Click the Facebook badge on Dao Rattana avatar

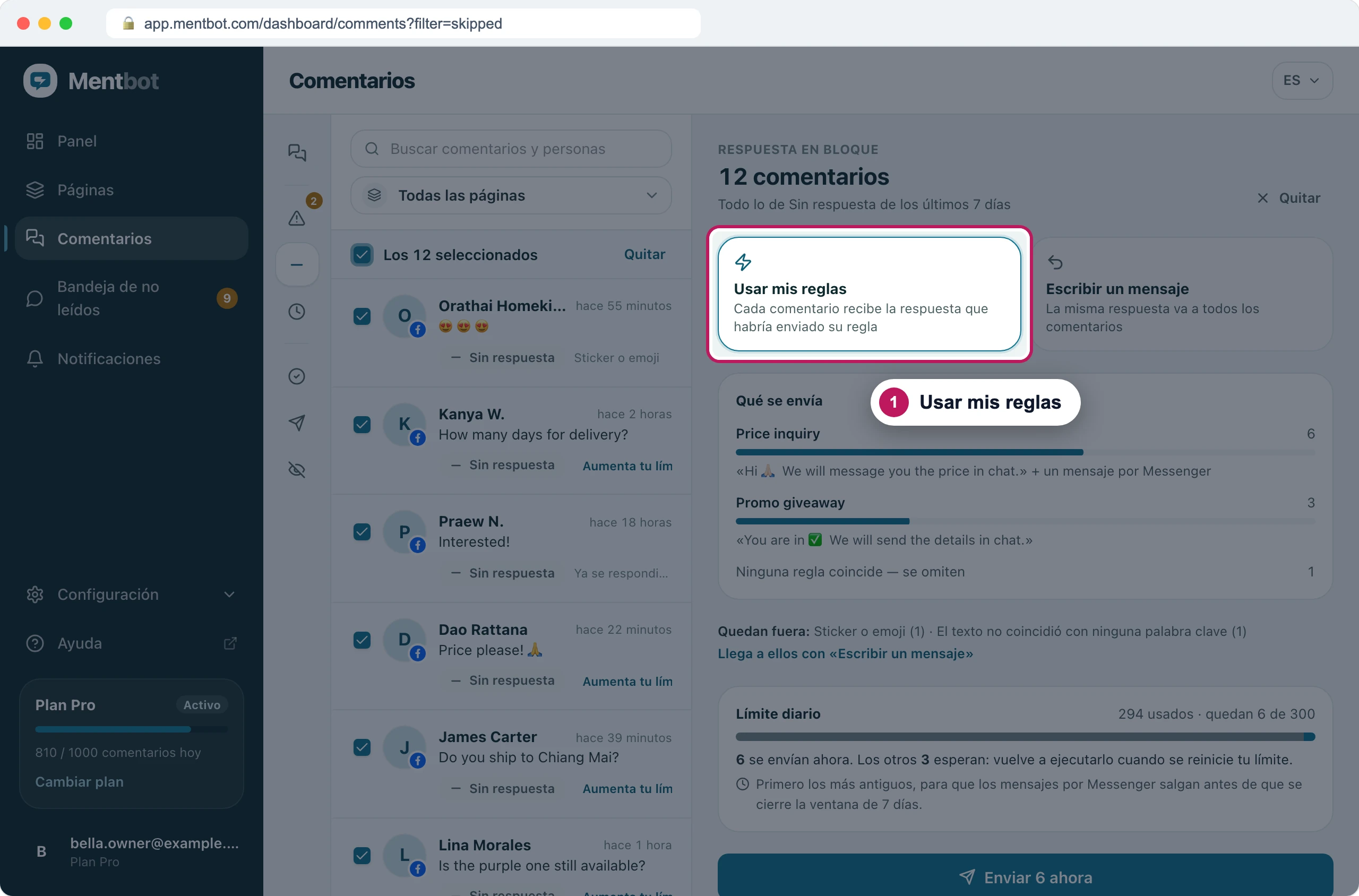[x=418, y=653]
